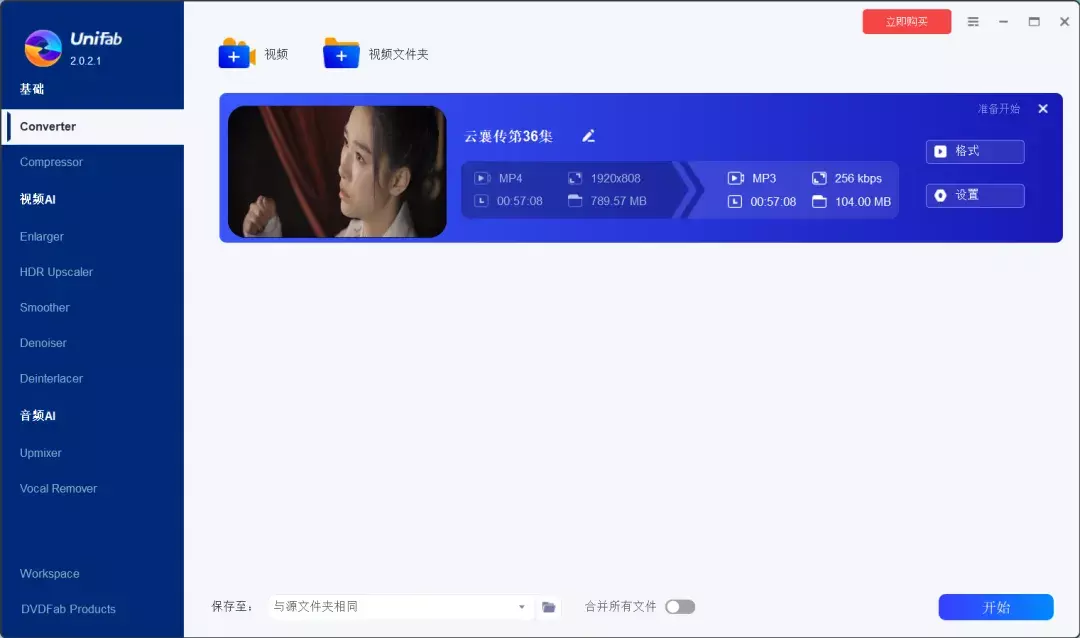Open DVDFab Products link
This screenshot has width=1080, height=638.
coord(68,609)
